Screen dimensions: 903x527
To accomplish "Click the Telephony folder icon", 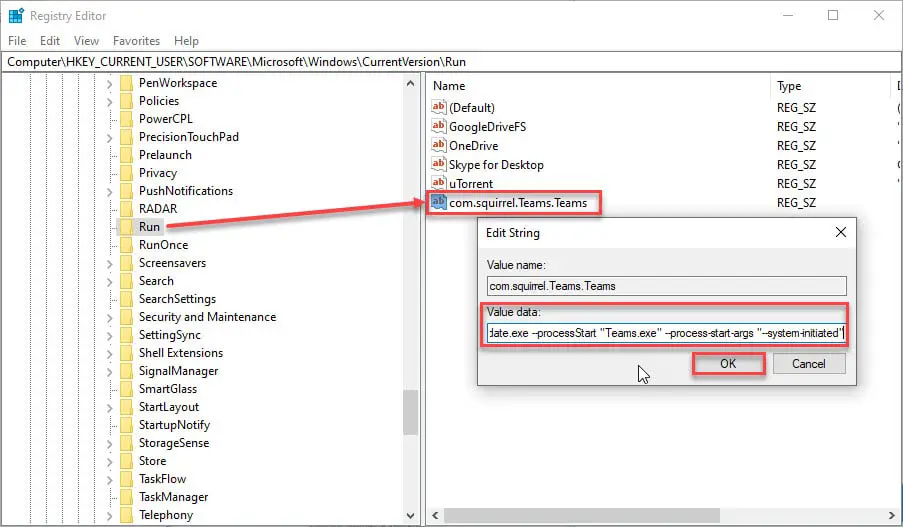I will 126,515.
